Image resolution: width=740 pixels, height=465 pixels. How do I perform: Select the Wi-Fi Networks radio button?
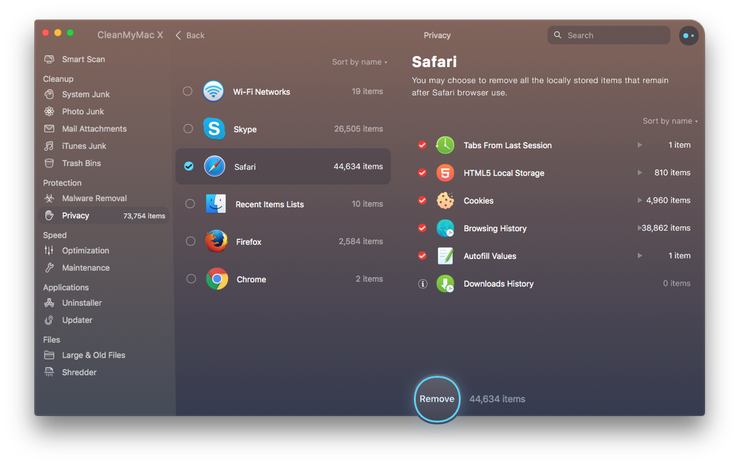(187, 91)
